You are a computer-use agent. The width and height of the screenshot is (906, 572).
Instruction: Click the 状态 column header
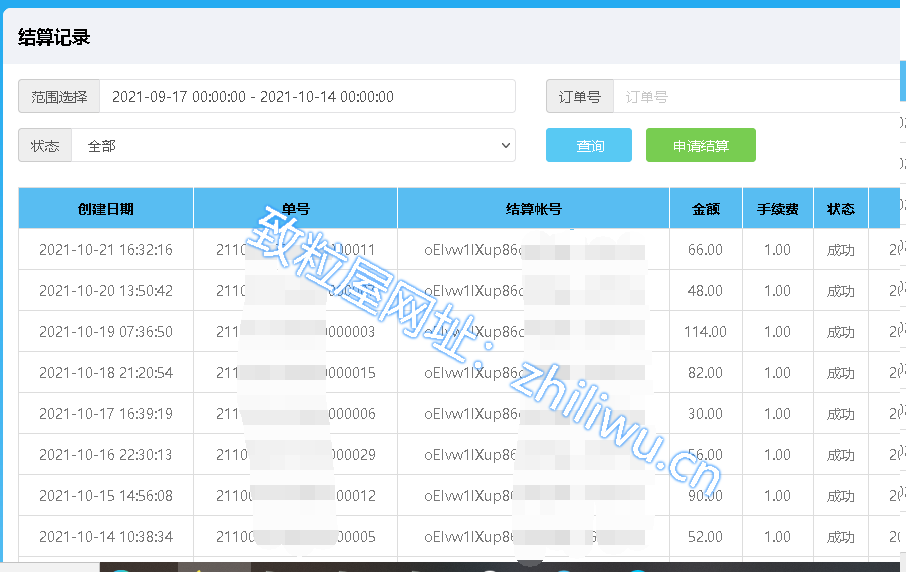(841, 209)
